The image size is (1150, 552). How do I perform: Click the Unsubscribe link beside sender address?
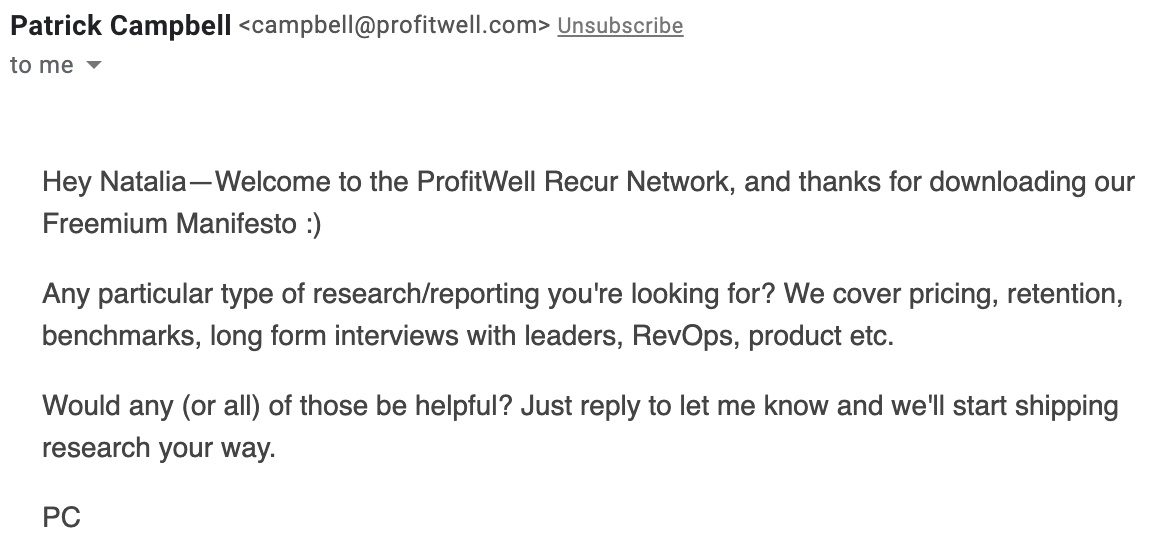point(620,26)
